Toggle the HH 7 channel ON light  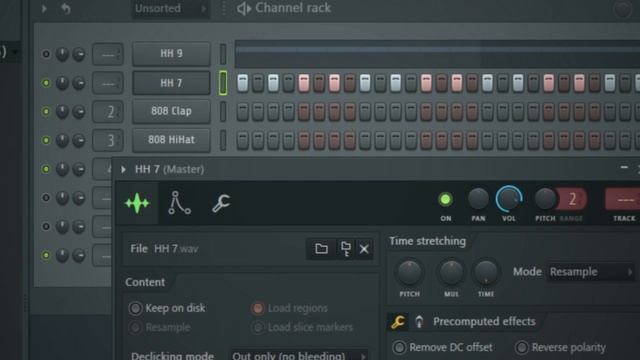[445, 199]
